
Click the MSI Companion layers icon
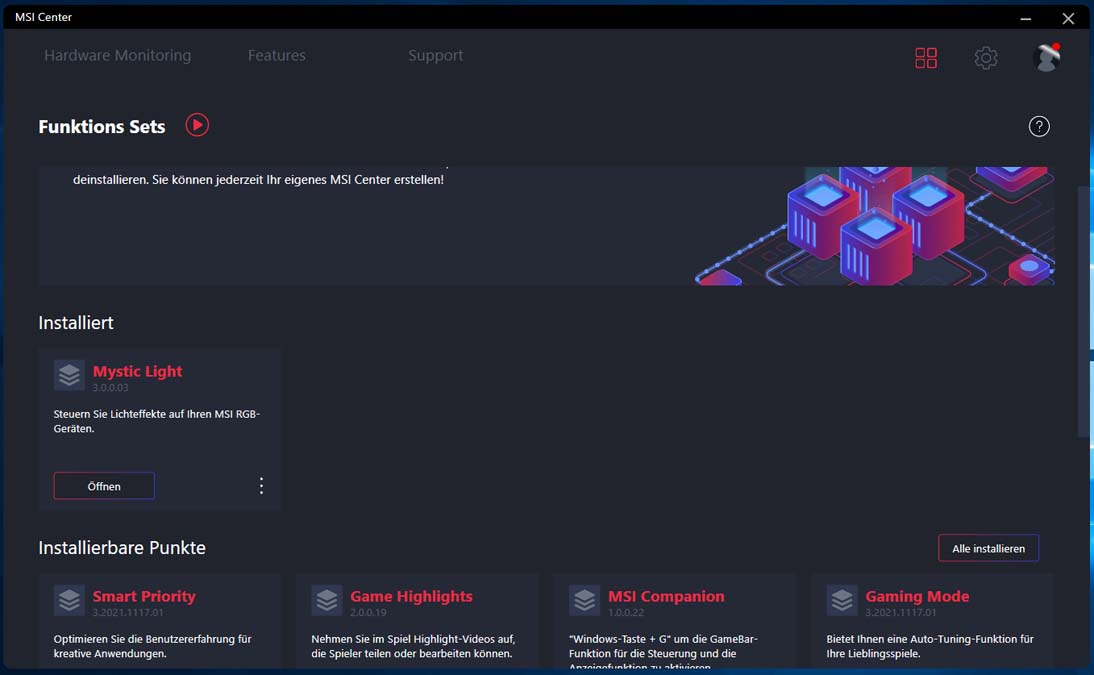click(x=584, y=600)
